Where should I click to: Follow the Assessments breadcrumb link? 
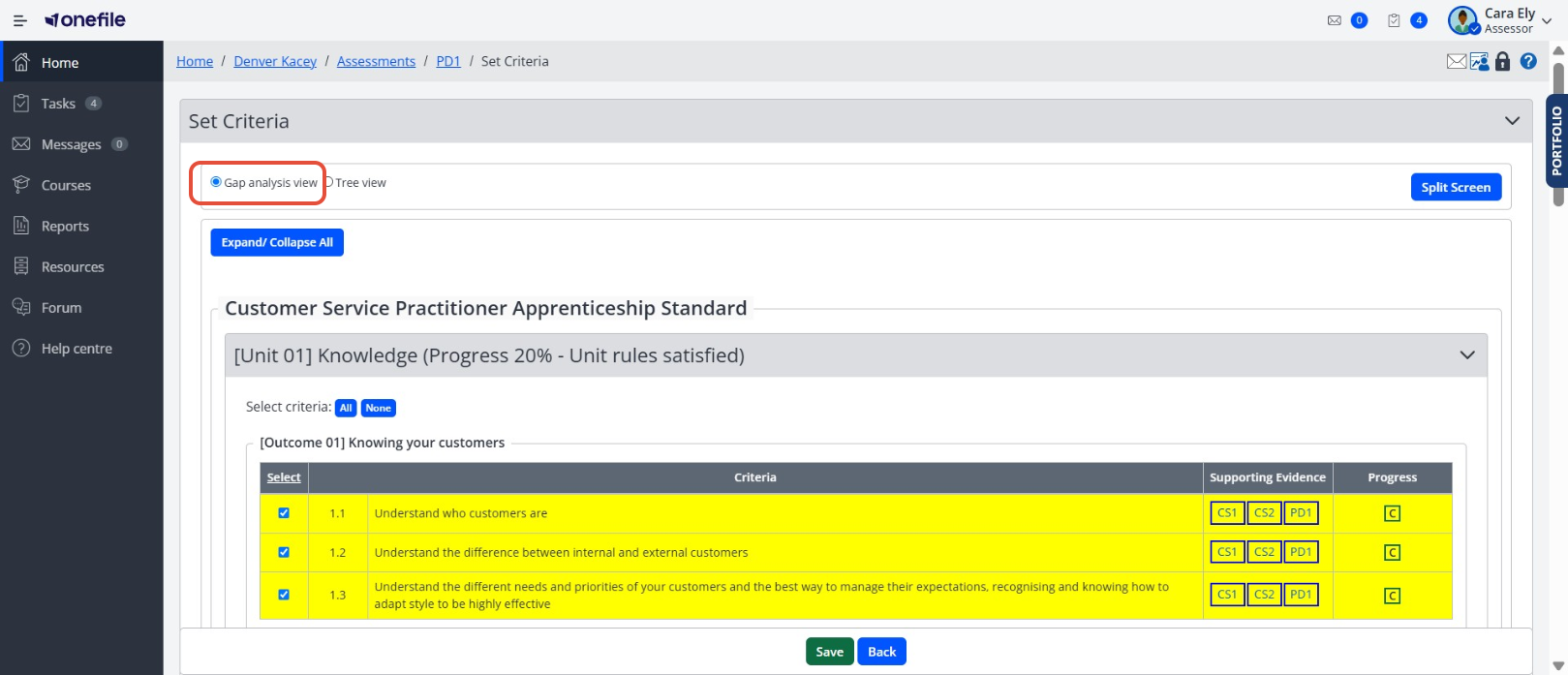click(376, 61)
